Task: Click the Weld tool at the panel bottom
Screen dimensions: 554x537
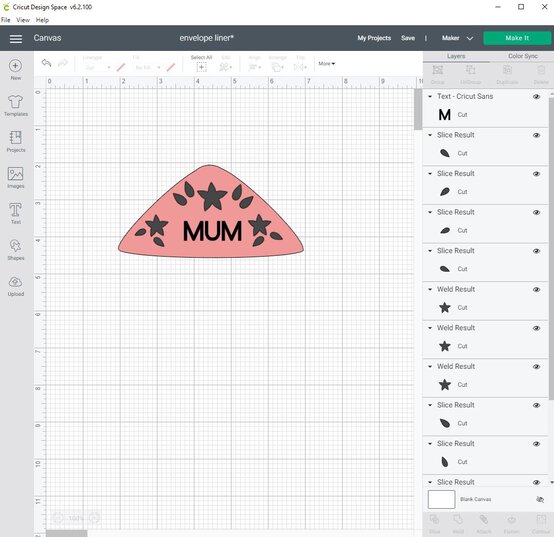Action: point(458,524)
